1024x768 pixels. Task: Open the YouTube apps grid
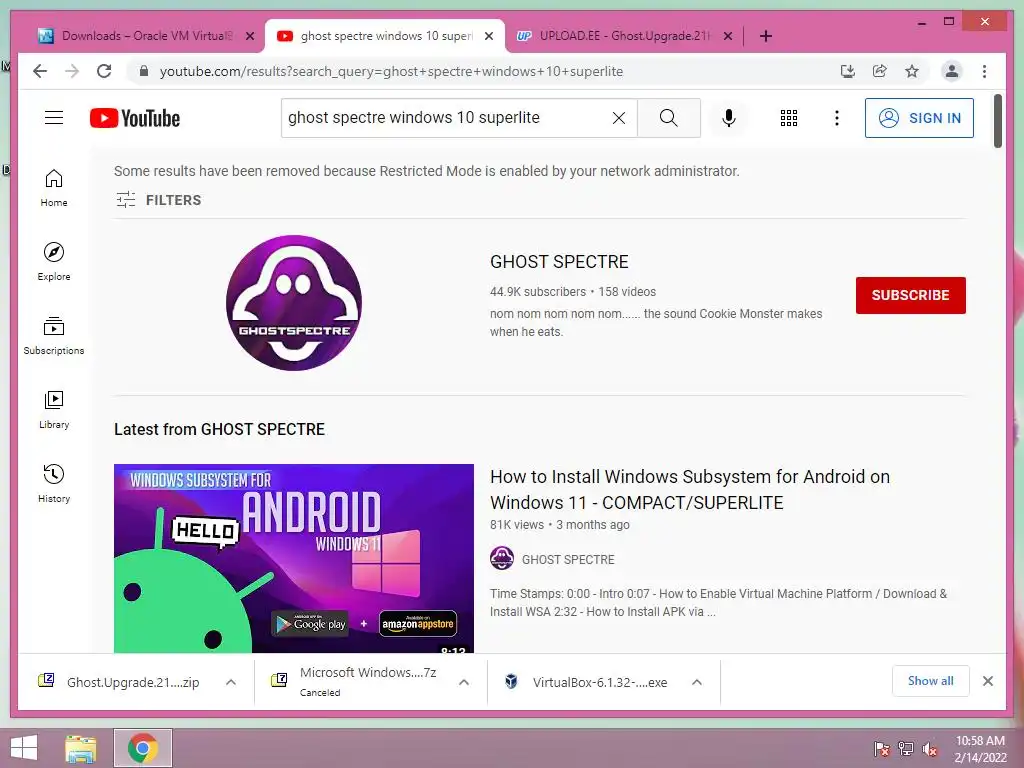(x=789, y=118)
